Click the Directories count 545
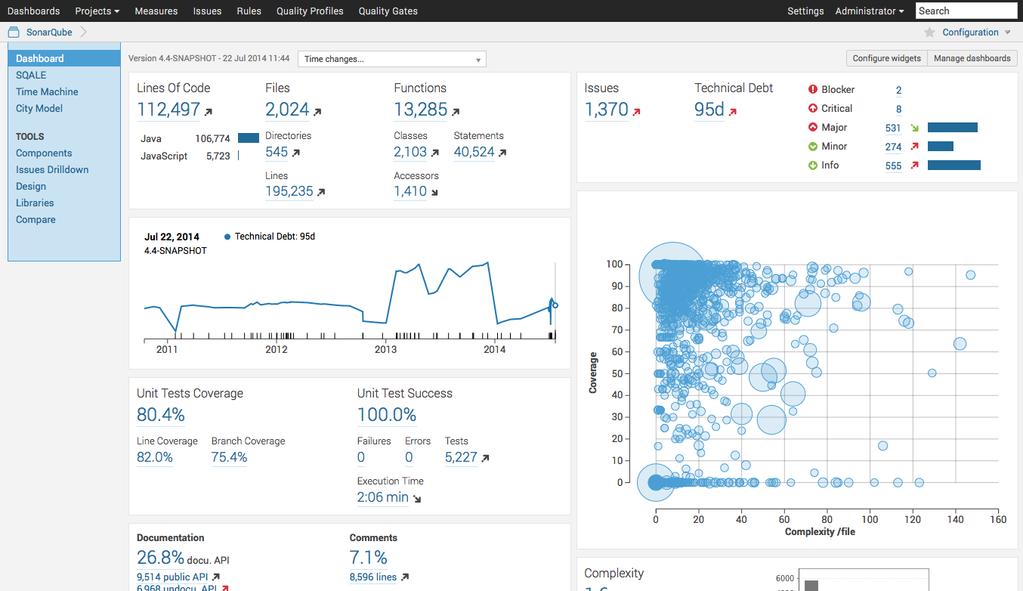This screenshot has width=1023, height=591. tap(277, 152)
